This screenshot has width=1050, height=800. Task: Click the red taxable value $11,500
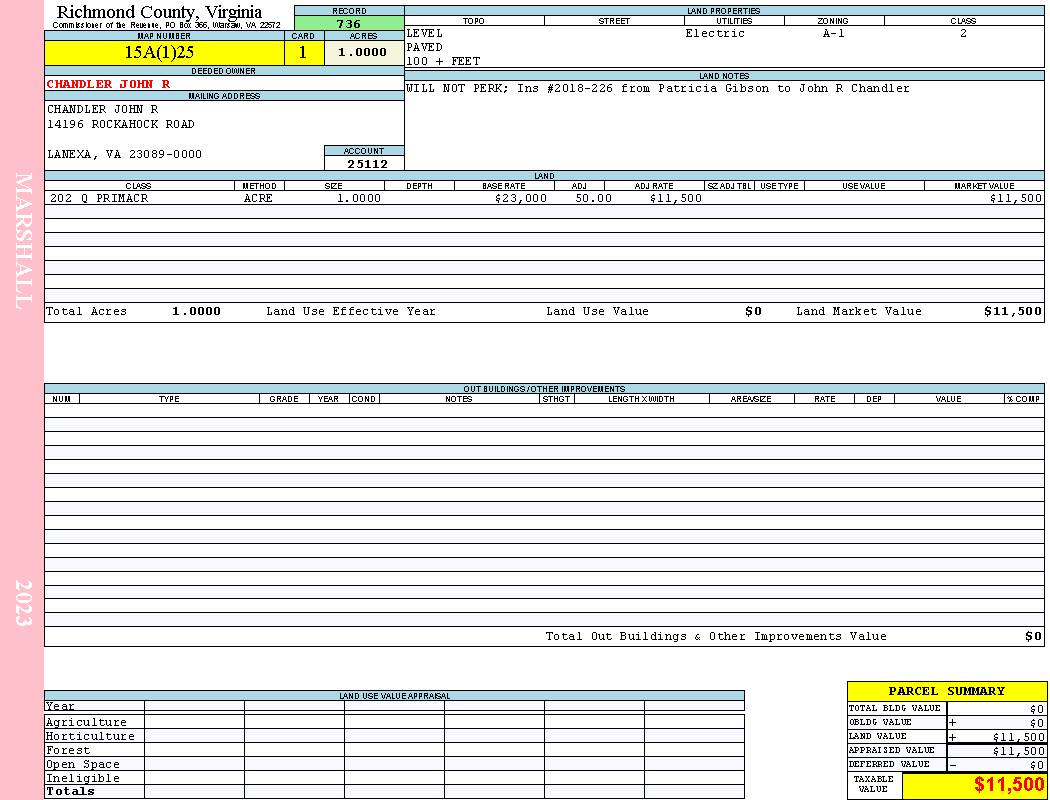(x=1008, y=784)
